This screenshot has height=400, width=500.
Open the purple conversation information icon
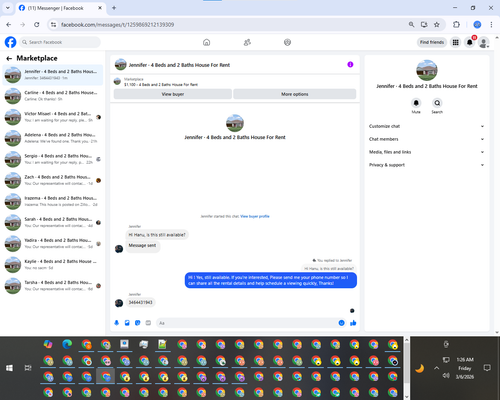[x=350, y=65]
